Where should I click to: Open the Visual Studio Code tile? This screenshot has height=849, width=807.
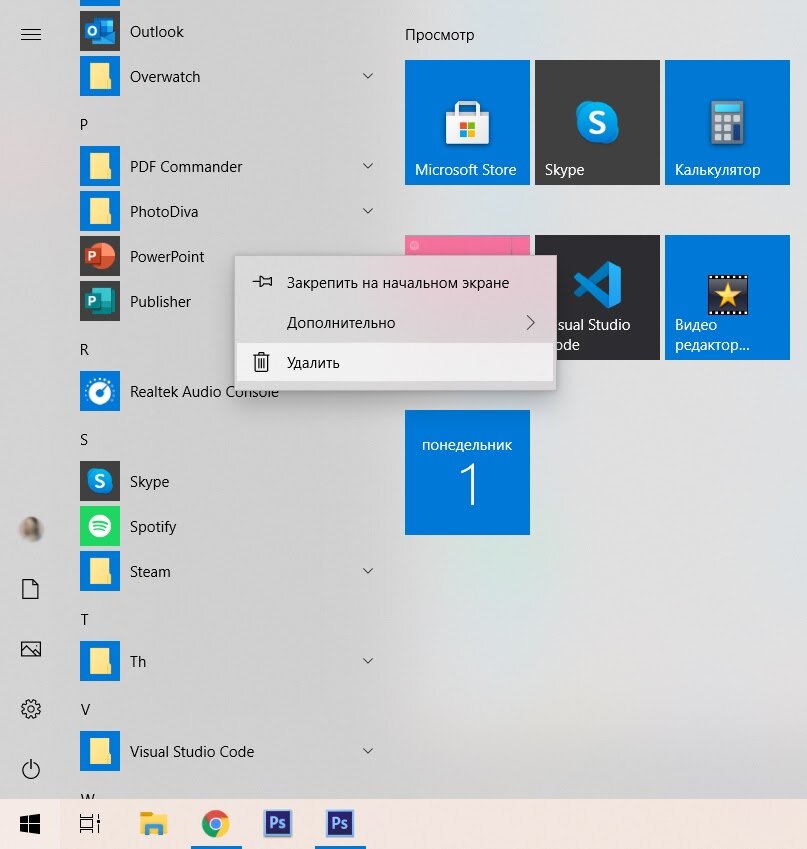pos(608,297)
